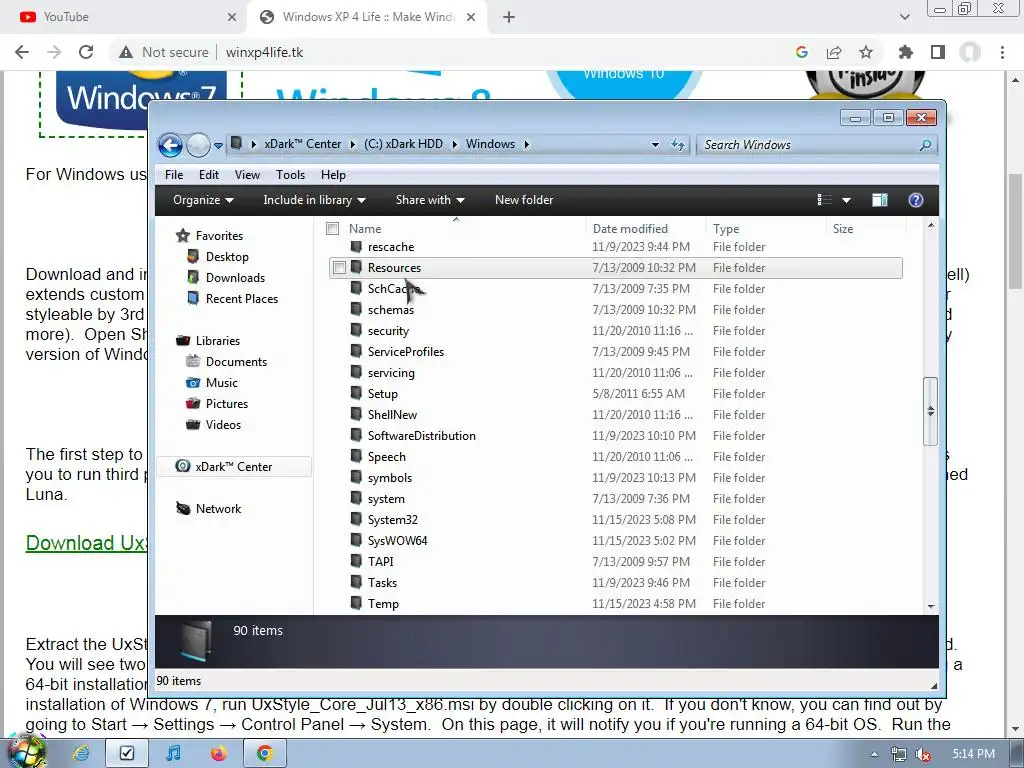1024x768 pixels.
Task: Select the Setup folder icon
Action: pos(356,394)
